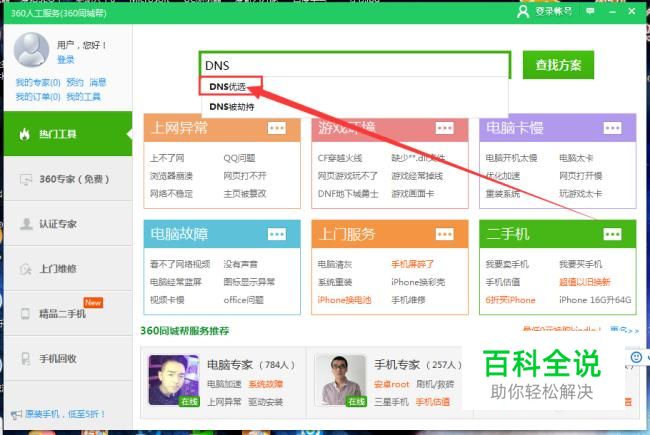Select 上不了网 problem entry
The width and height of the screenshot is (650, 435).
[167, 158]
